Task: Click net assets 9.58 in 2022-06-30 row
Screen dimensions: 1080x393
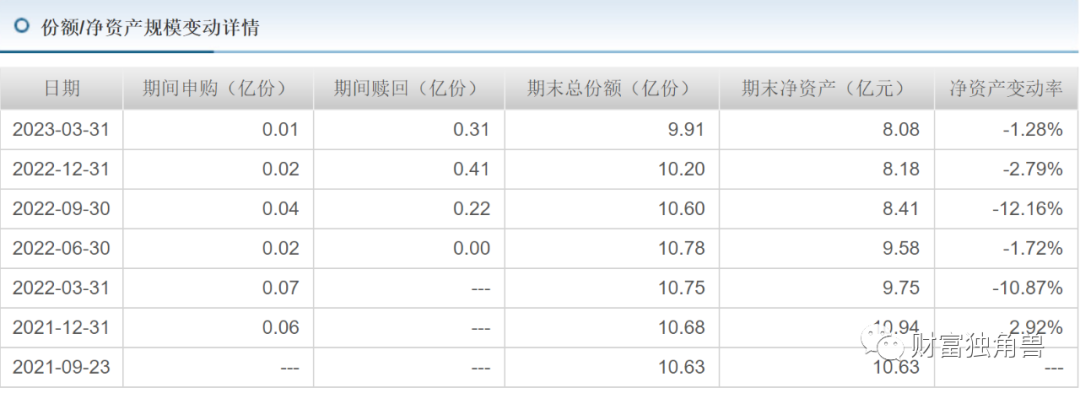Action: click(901, 248)
